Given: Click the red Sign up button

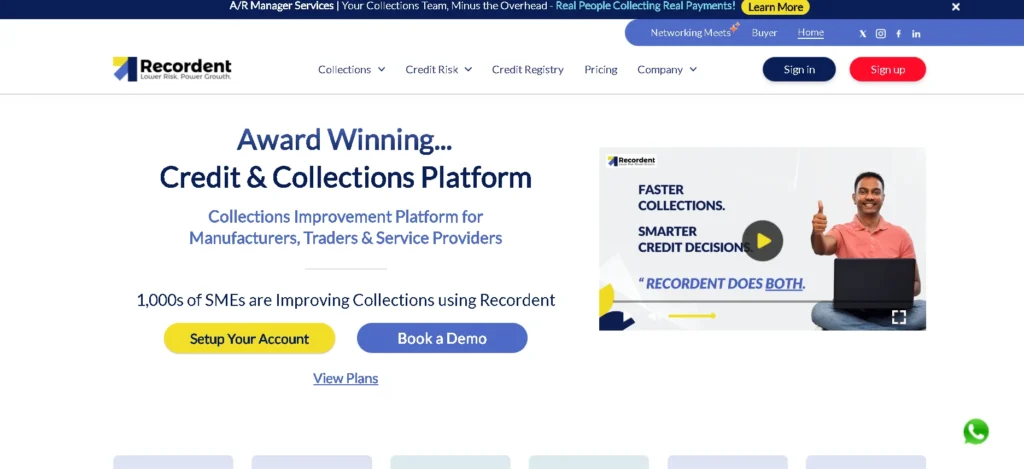Looking at the screenshot, I should tap(888, 69).
